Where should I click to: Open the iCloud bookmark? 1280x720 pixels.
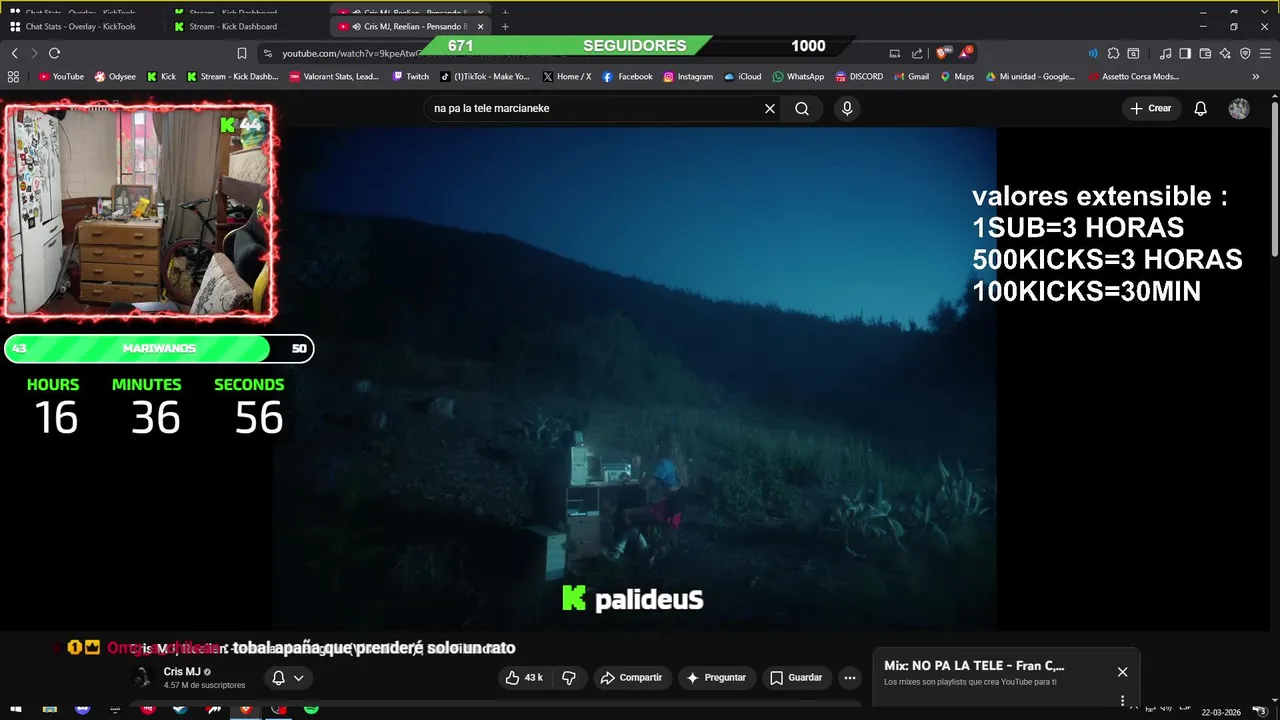pyautogui.click(x=743, y=76)
